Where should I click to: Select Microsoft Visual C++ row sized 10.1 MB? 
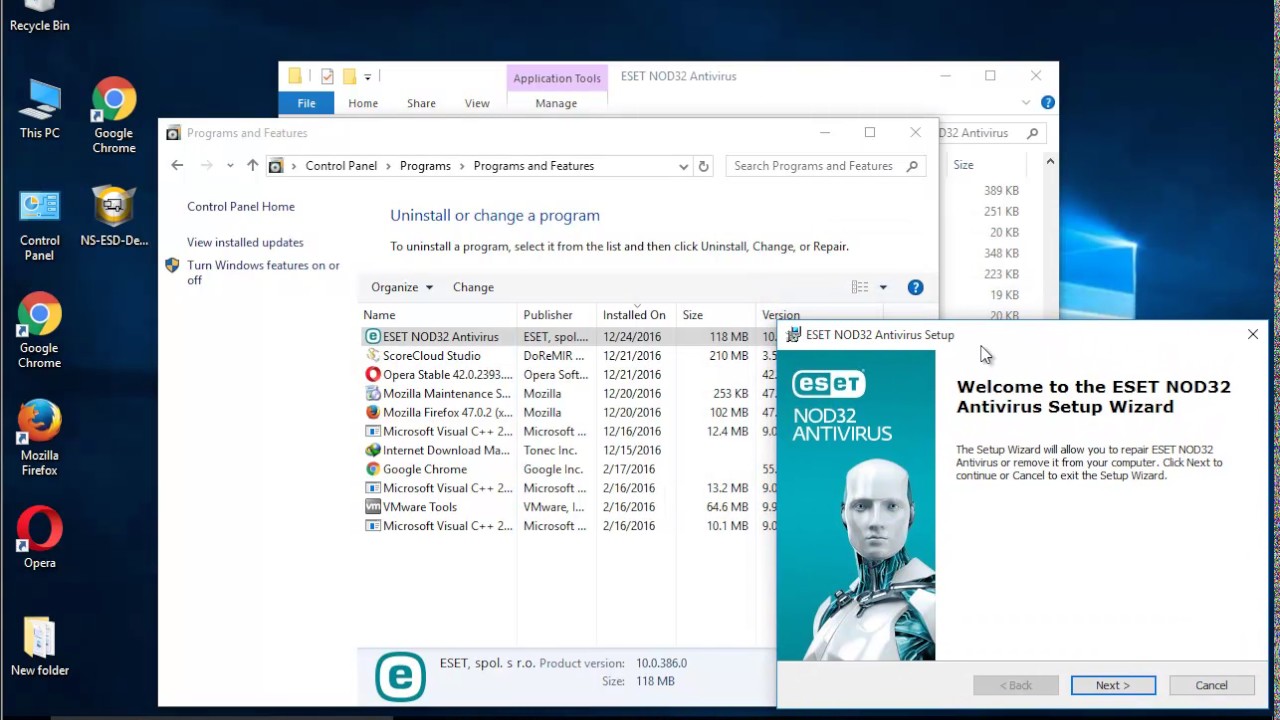click(x=568, y=526)
